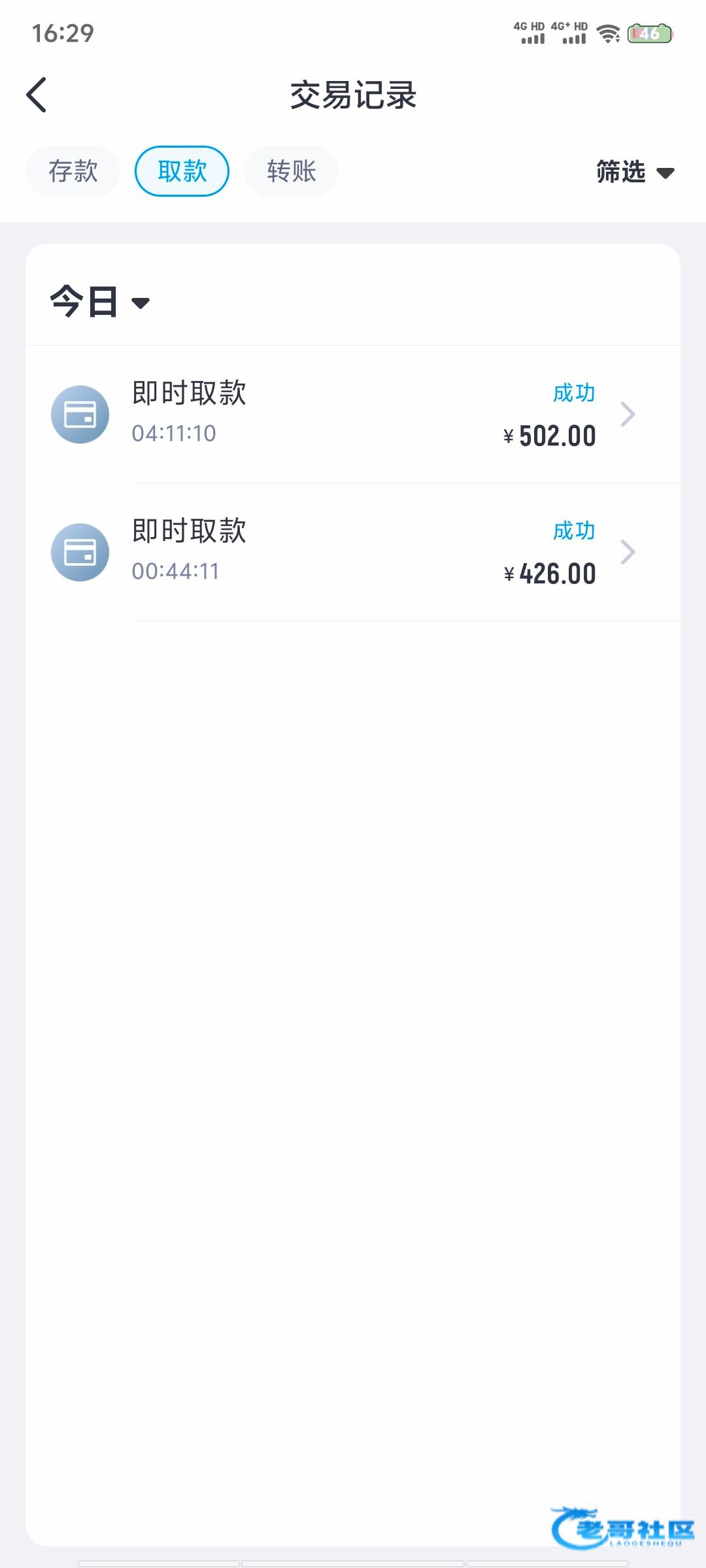Select the 取款 tab
This screenshot has height=1568, width=706.
[x=182, y=171]
